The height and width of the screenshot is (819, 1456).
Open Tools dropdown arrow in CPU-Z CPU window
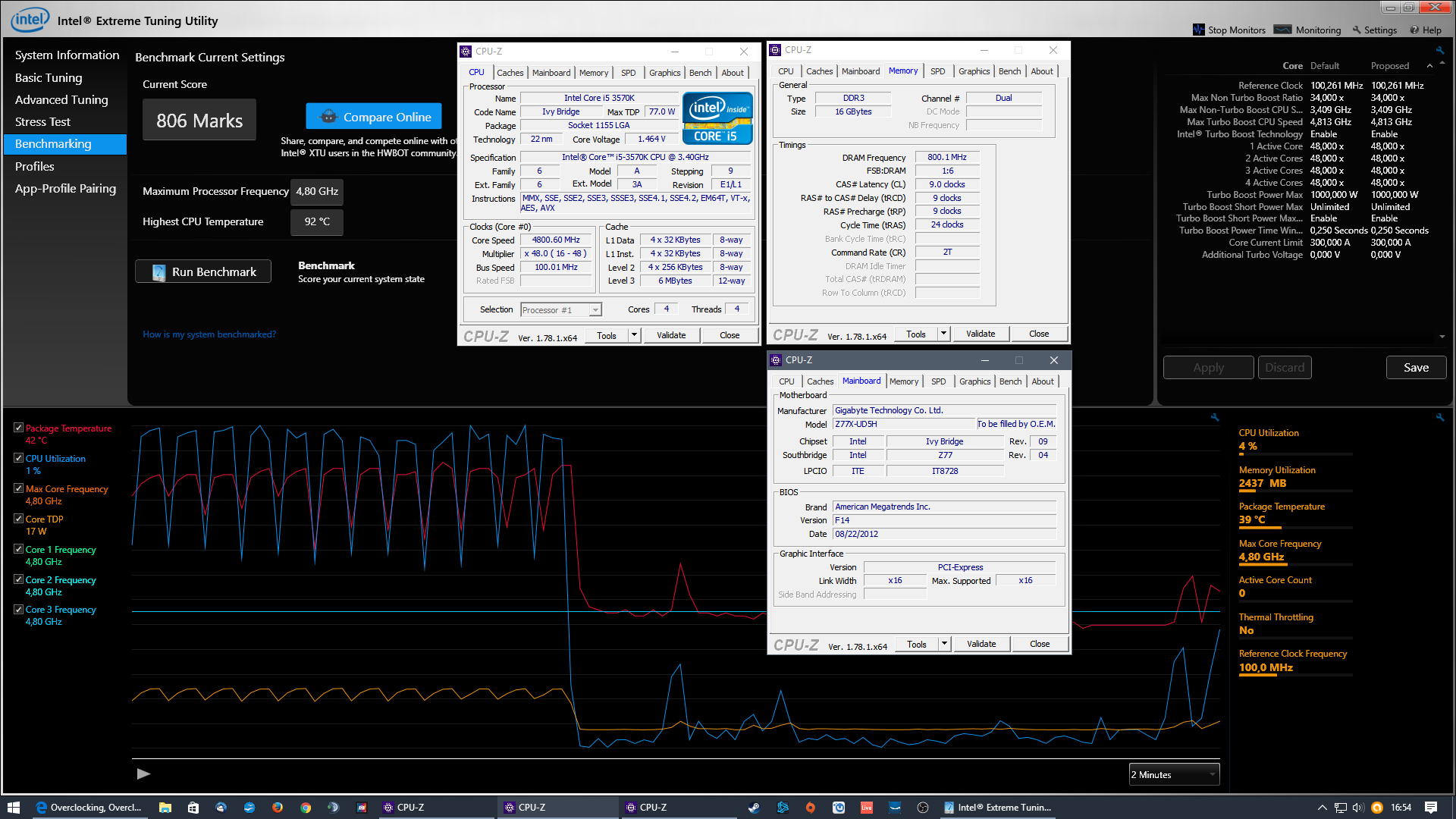pos(634,335)
